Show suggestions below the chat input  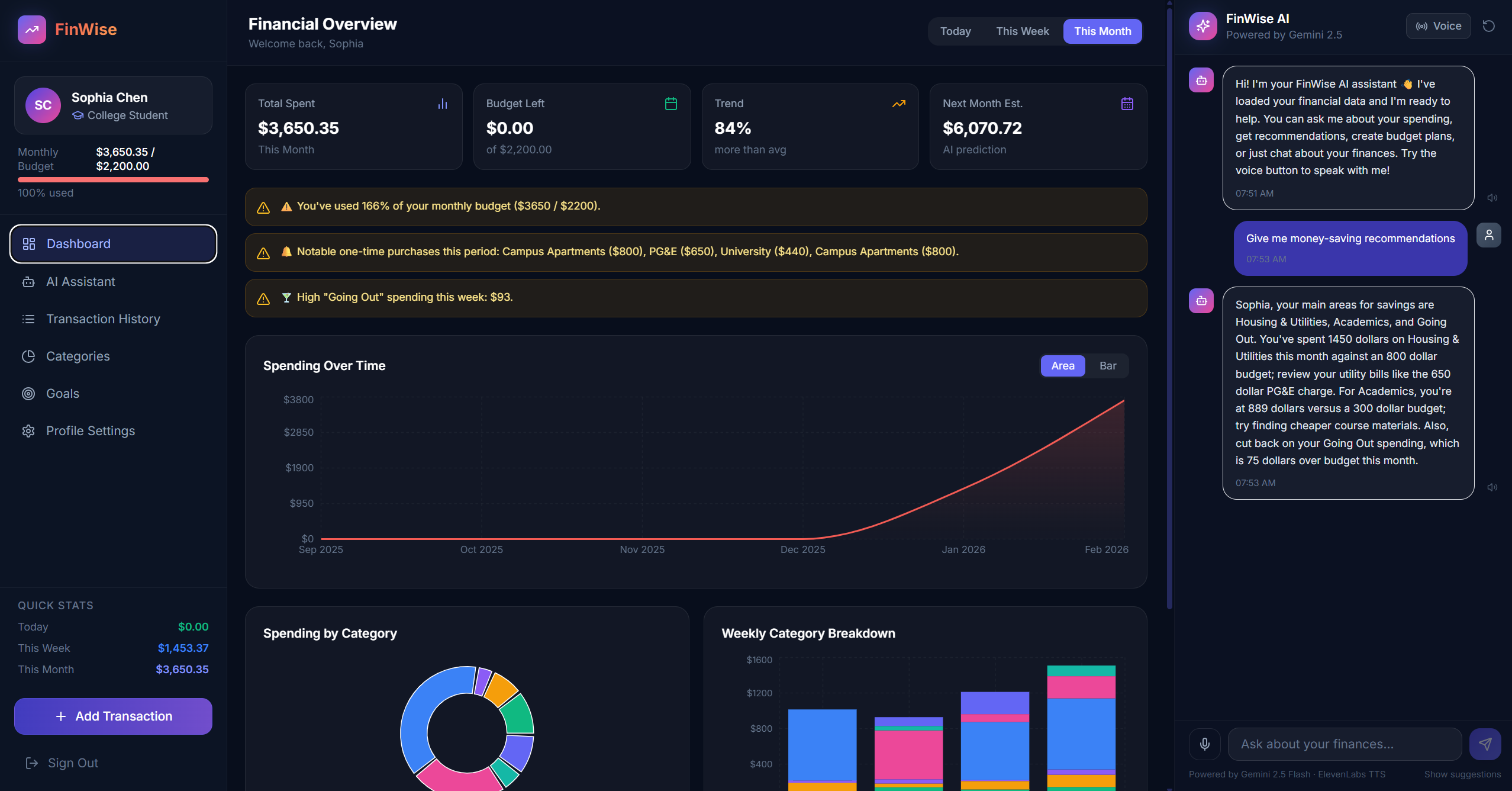(x=1462, y=774)
